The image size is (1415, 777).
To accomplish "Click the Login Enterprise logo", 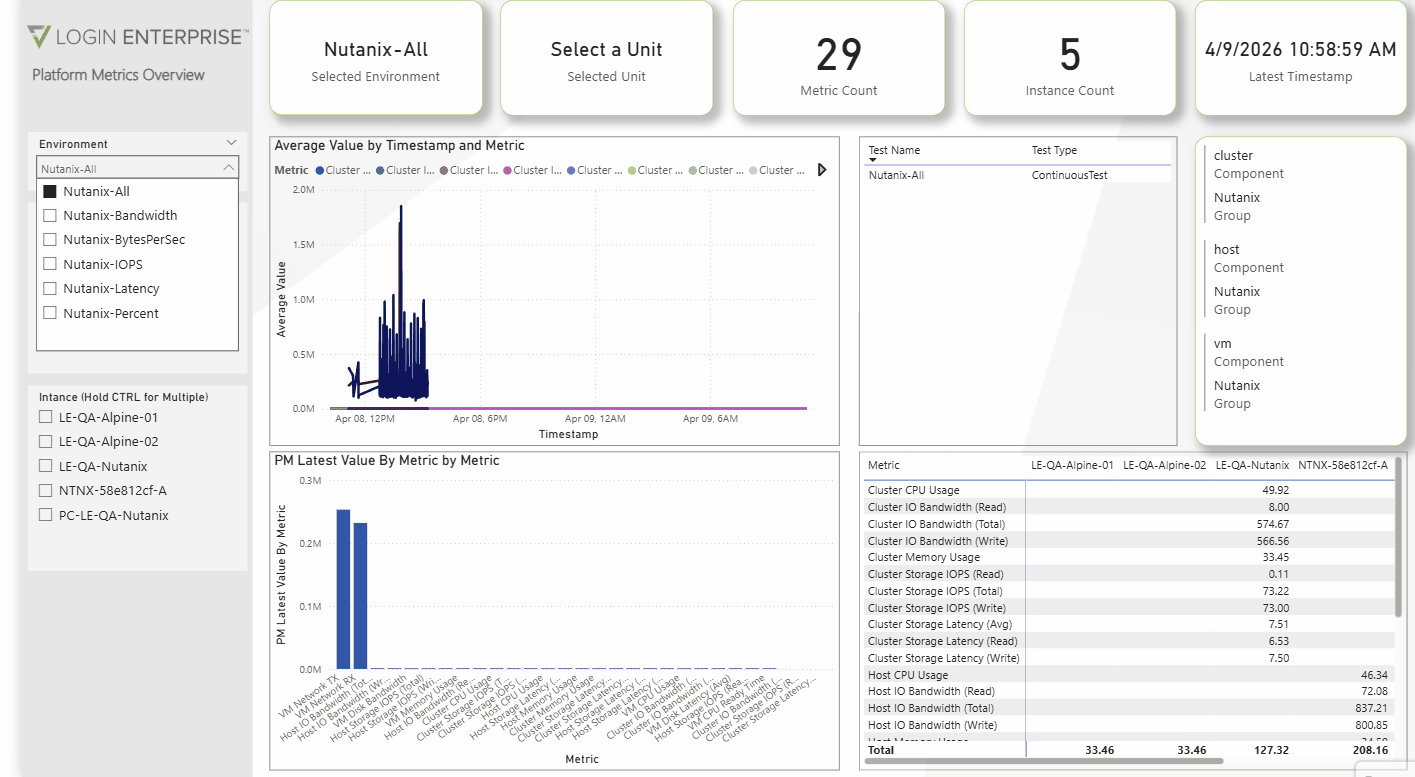I will click(x=139, y=38).
